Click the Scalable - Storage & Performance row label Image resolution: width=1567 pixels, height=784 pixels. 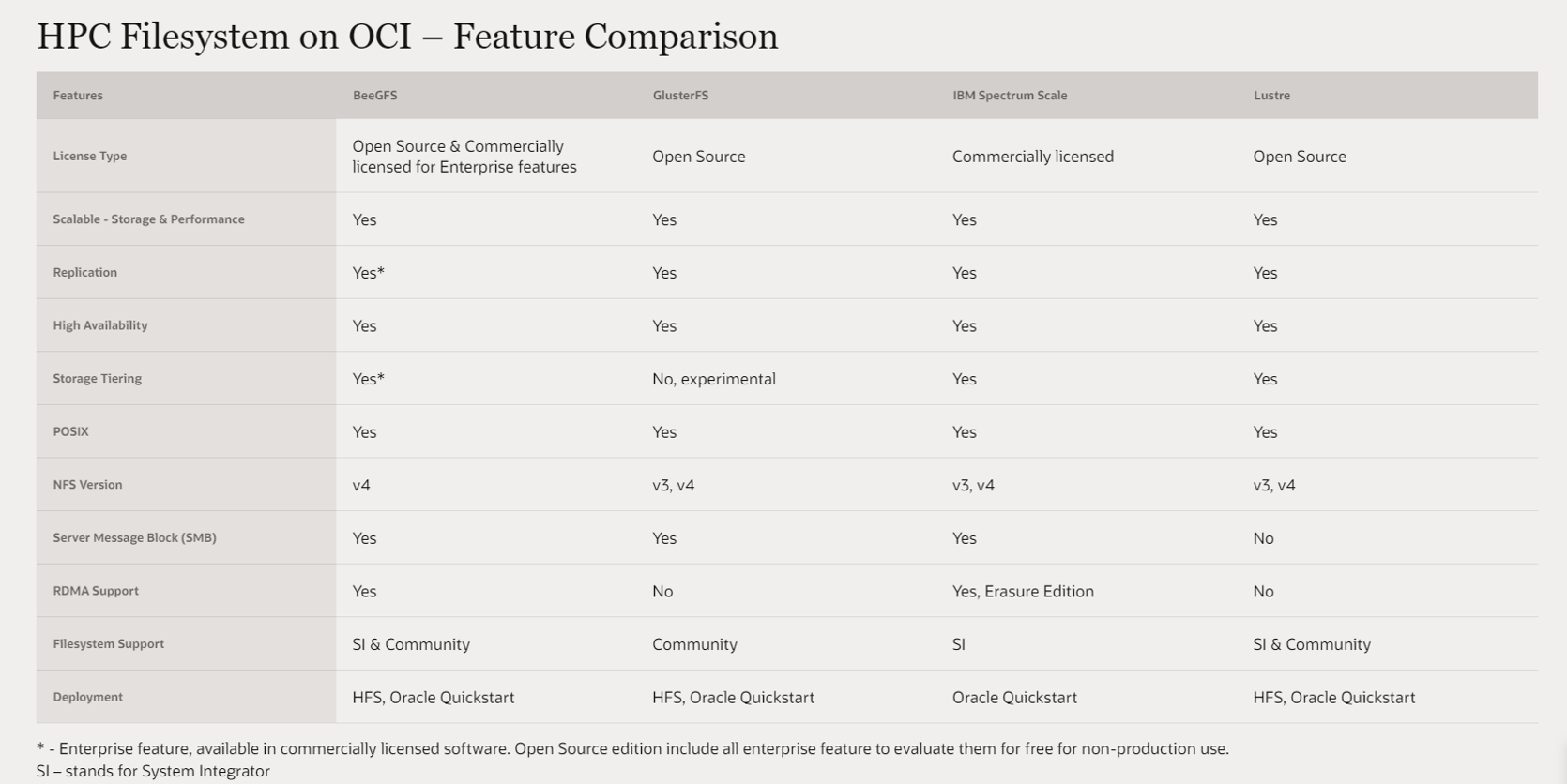[x=148, y=219]
